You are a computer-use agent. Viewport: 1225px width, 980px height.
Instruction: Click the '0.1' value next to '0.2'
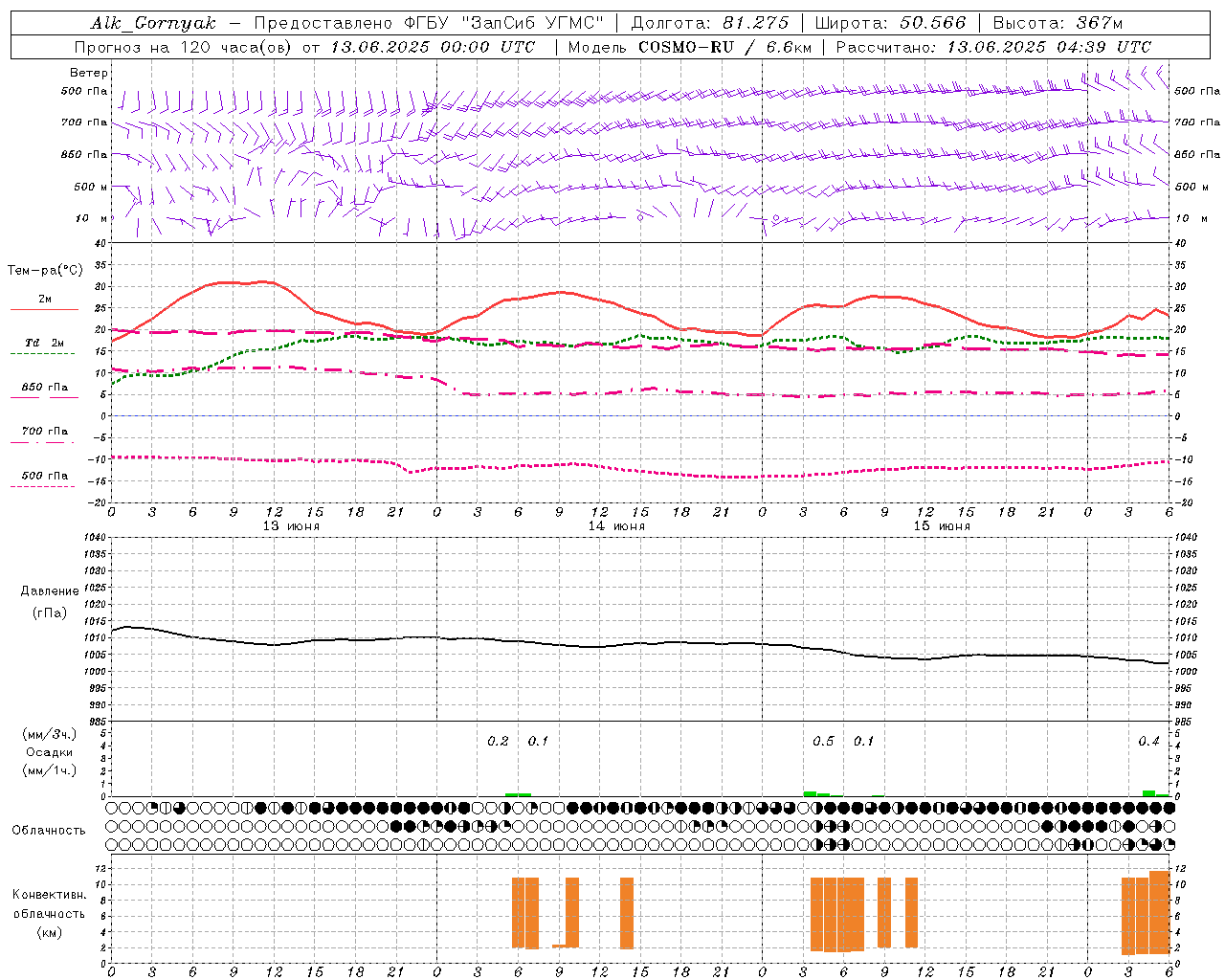coord(539,742)
